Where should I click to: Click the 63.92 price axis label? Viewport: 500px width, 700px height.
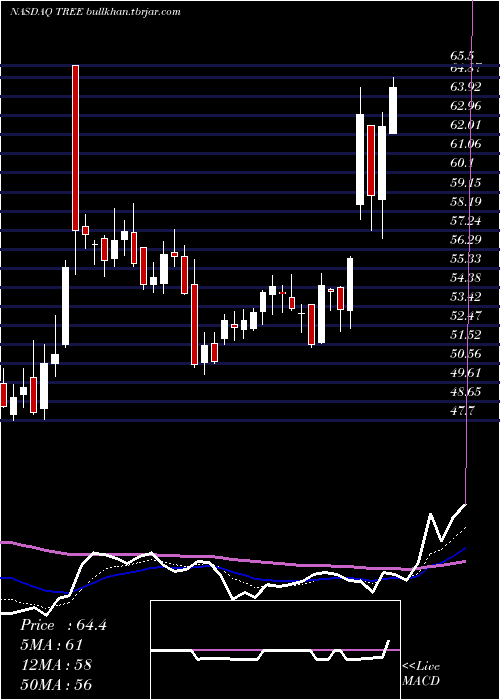(466, 87)
